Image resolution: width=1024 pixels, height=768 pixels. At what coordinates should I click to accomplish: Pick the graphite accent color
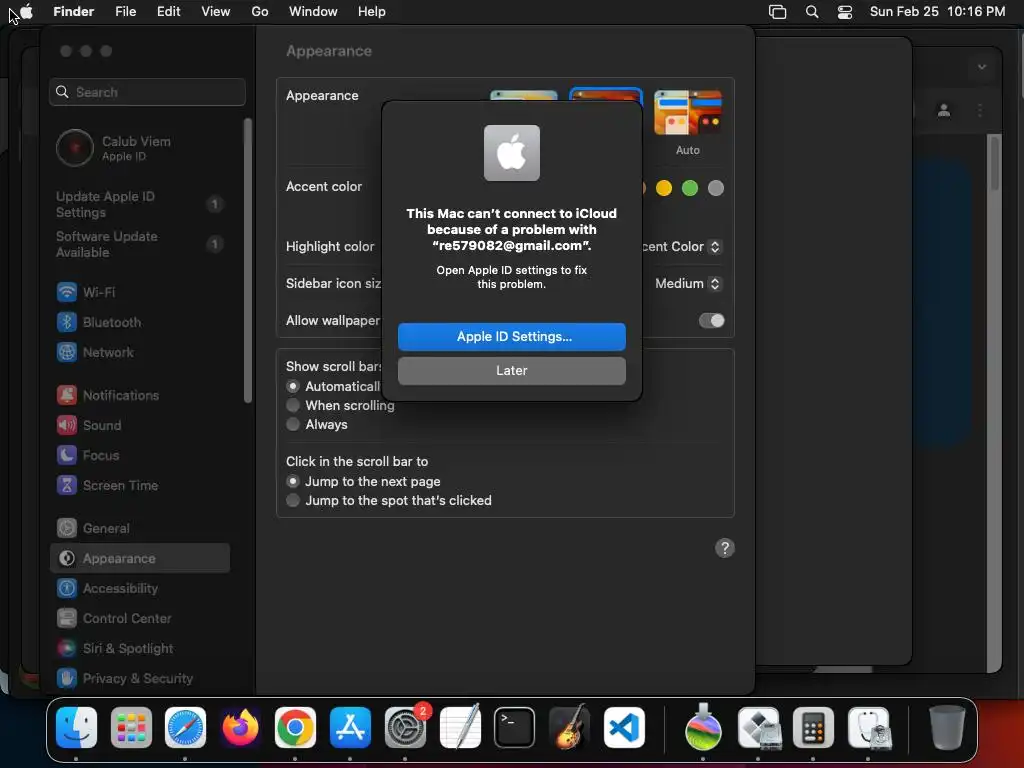coord(716,188)
